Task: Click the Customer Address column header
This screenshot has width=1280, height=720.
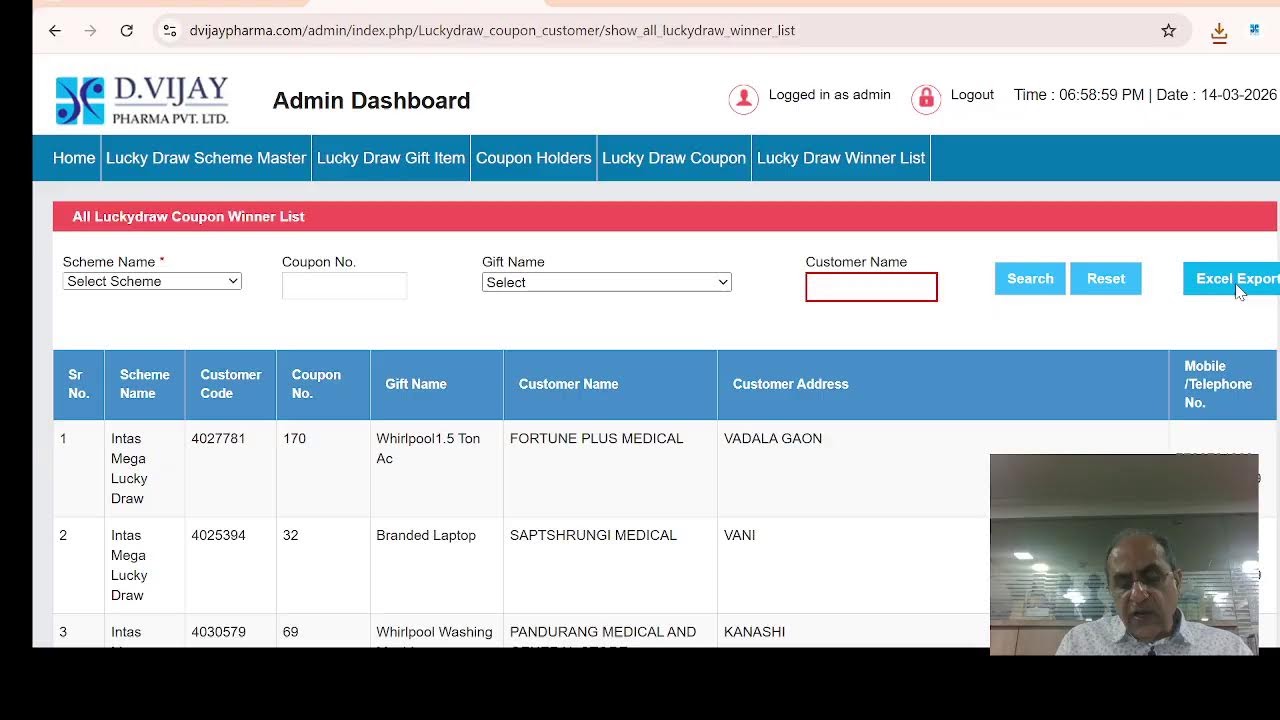Action: (943, 384)
